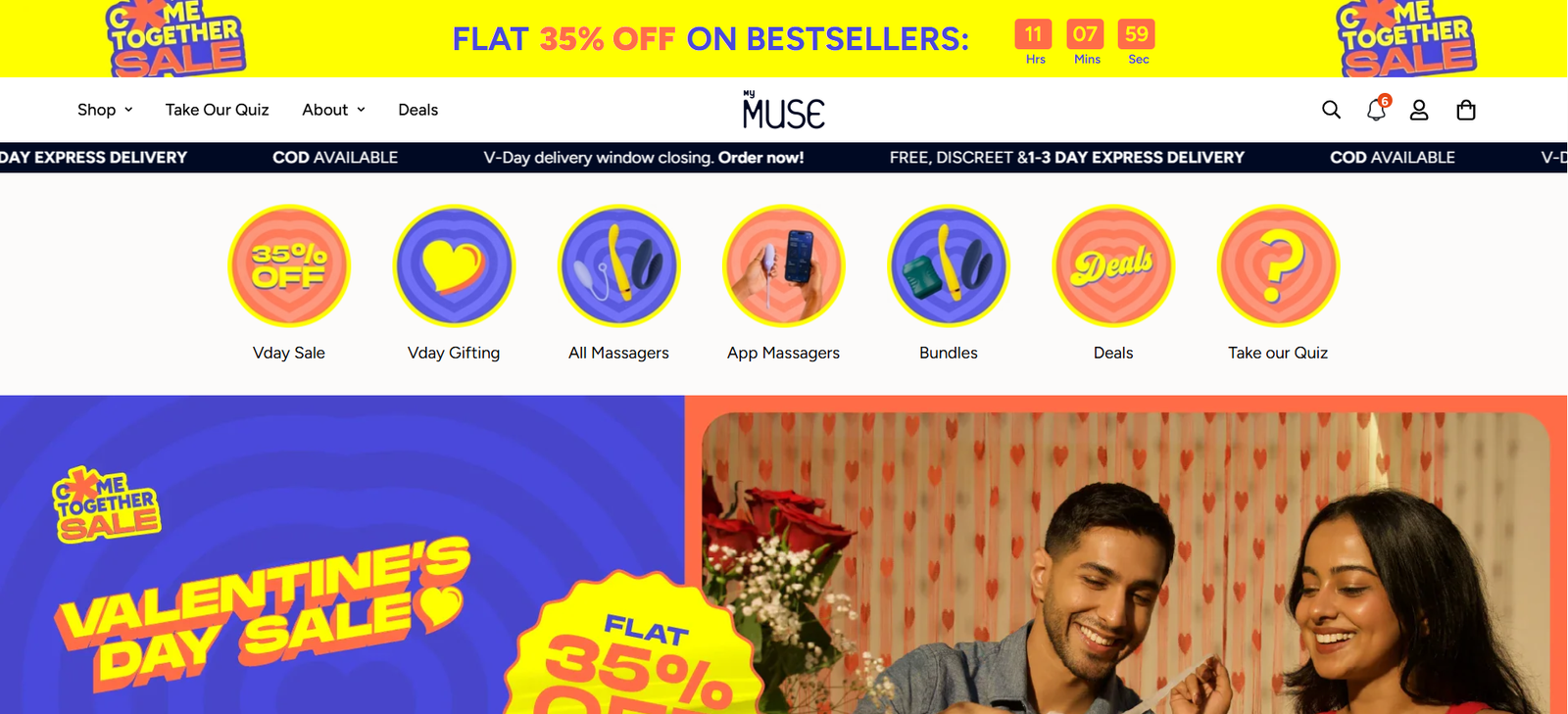Open the Deals category circle
The width and height of the screenshot is (1568, 714).
(x=1113, y=265)
